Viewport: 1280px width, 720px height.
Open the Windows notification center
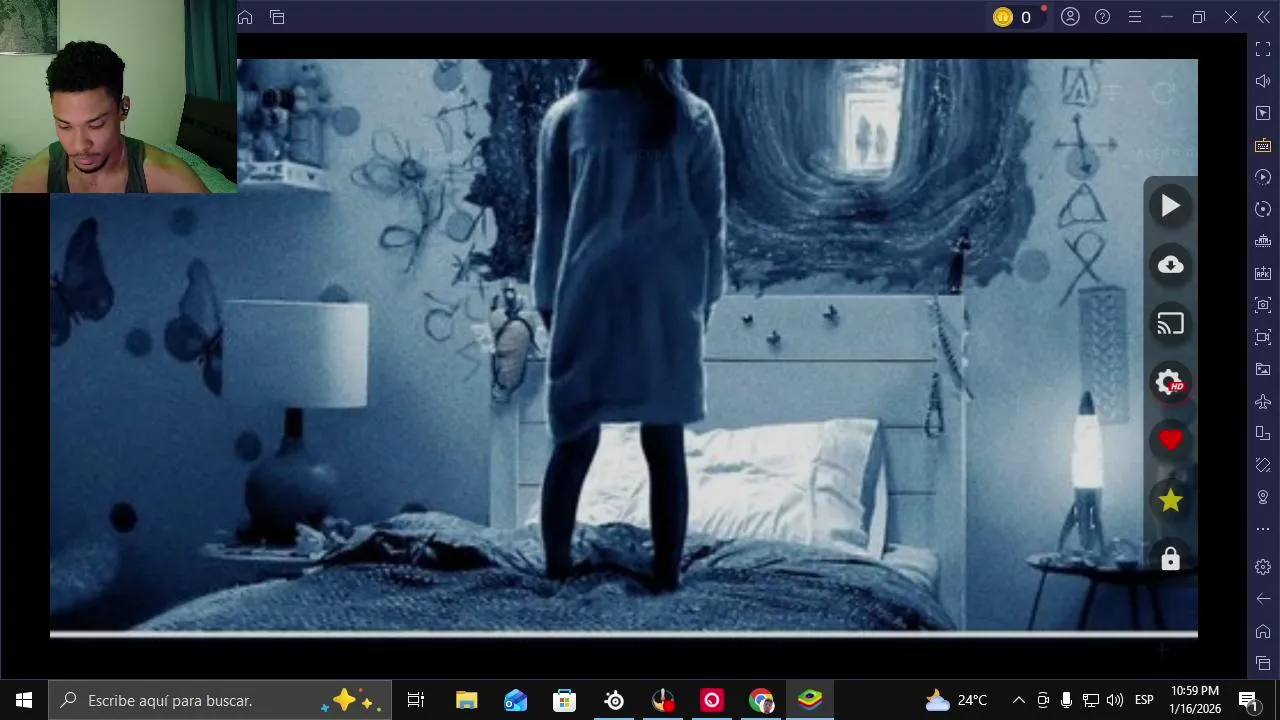point(1248,700)
